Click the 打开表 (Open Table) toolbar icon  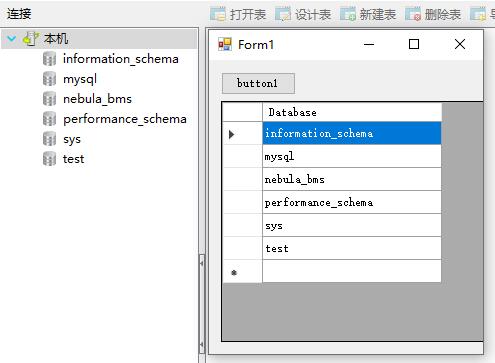coord(218,14)
